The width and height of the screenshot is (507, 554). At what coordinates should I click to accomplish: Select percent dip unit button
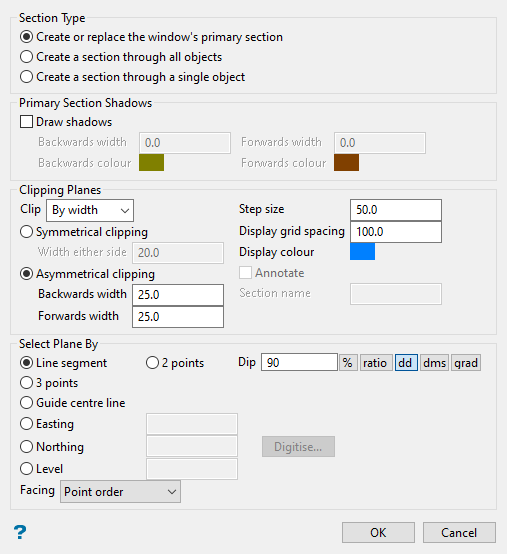point(348,363)
